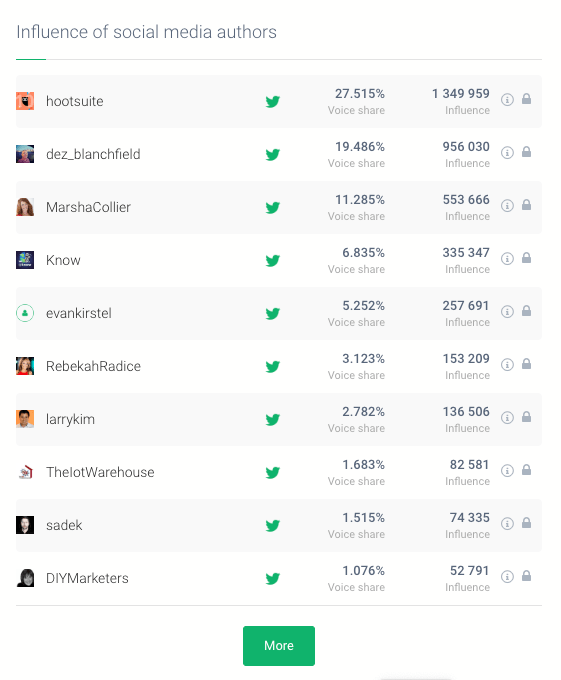Image resolution: width=561 pixels, height=680 pixels.
Task: Click the info icon for hootsuite
Action: (507, 100)
